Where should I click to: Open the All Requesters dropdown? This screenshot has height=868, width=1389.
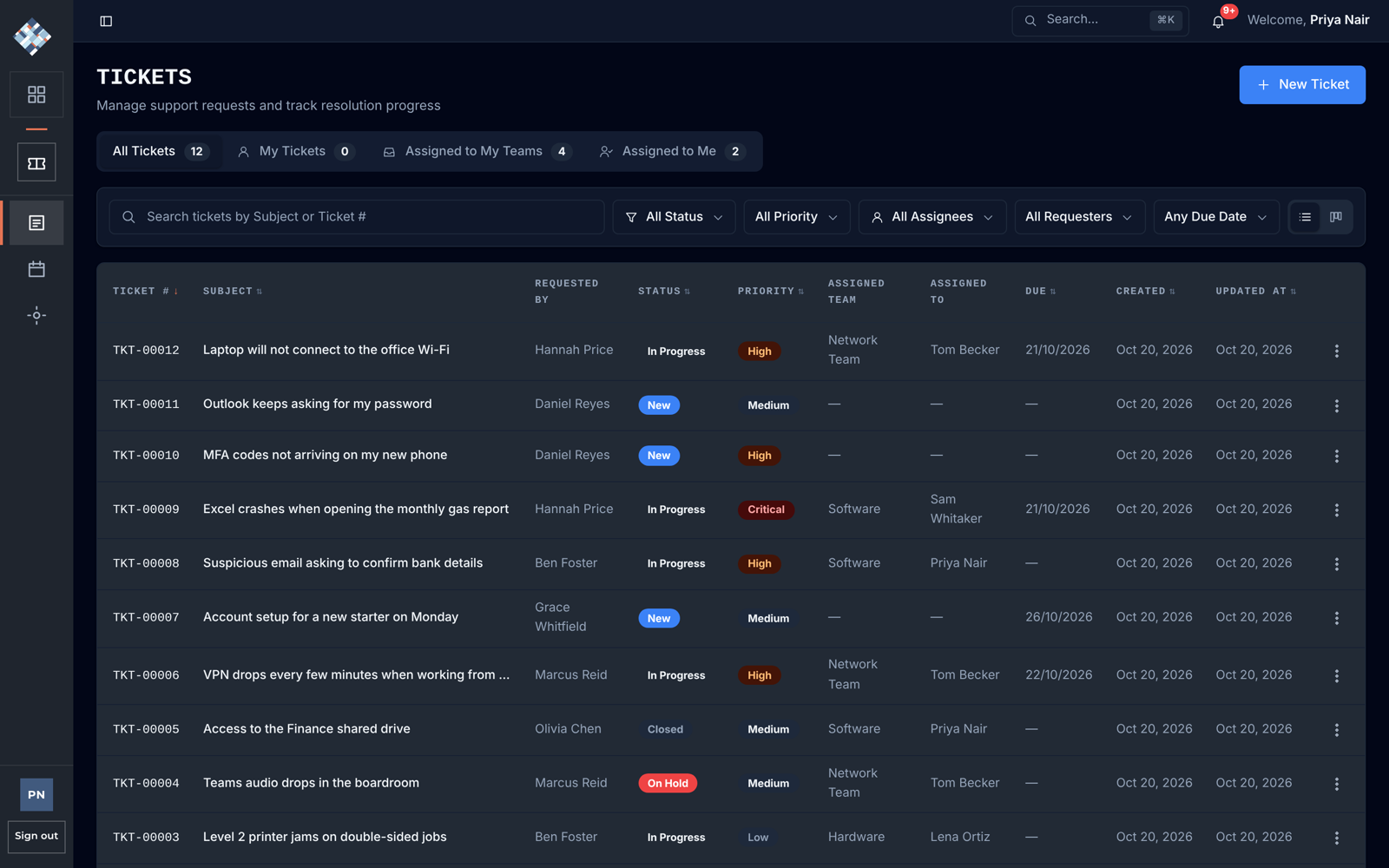[x=1079, y=217]
